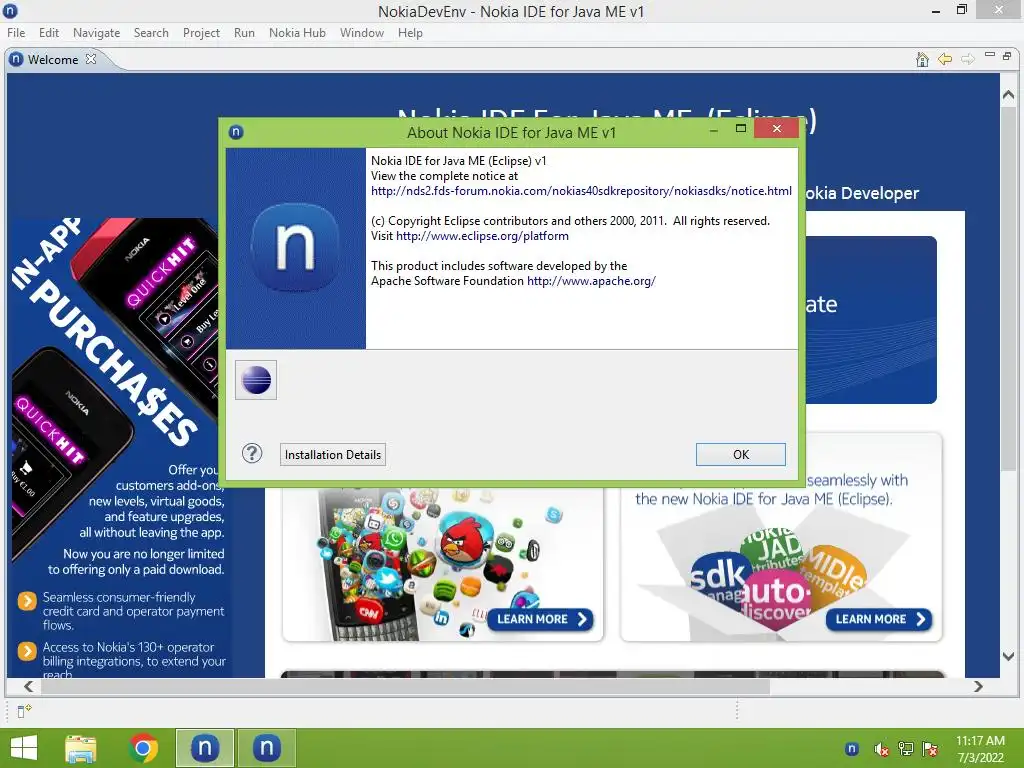Click the Nokia icon in About dialog title bar
Viewport: 1024px width, 768px height.
click(236, 133)
